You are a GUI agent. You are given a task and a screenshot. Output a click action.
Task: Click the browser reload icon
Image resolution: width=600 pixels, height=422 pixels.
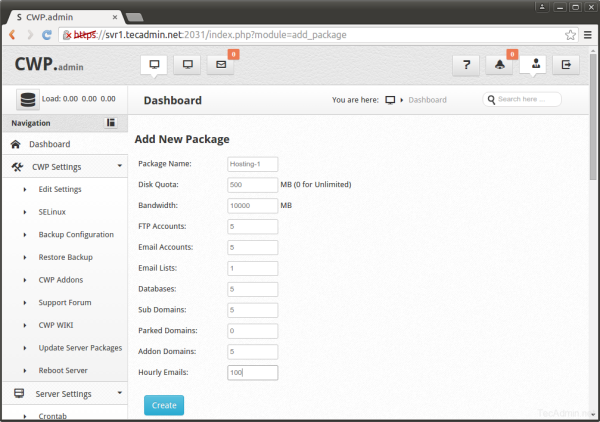click(x=47, y=34)
